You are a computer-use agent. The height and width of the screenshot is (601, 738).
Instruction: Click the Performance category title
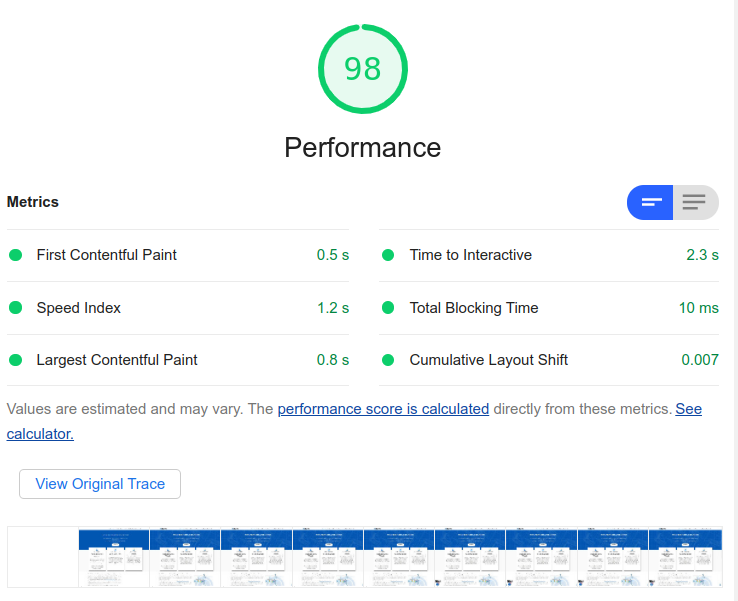(x=362, y=147)
